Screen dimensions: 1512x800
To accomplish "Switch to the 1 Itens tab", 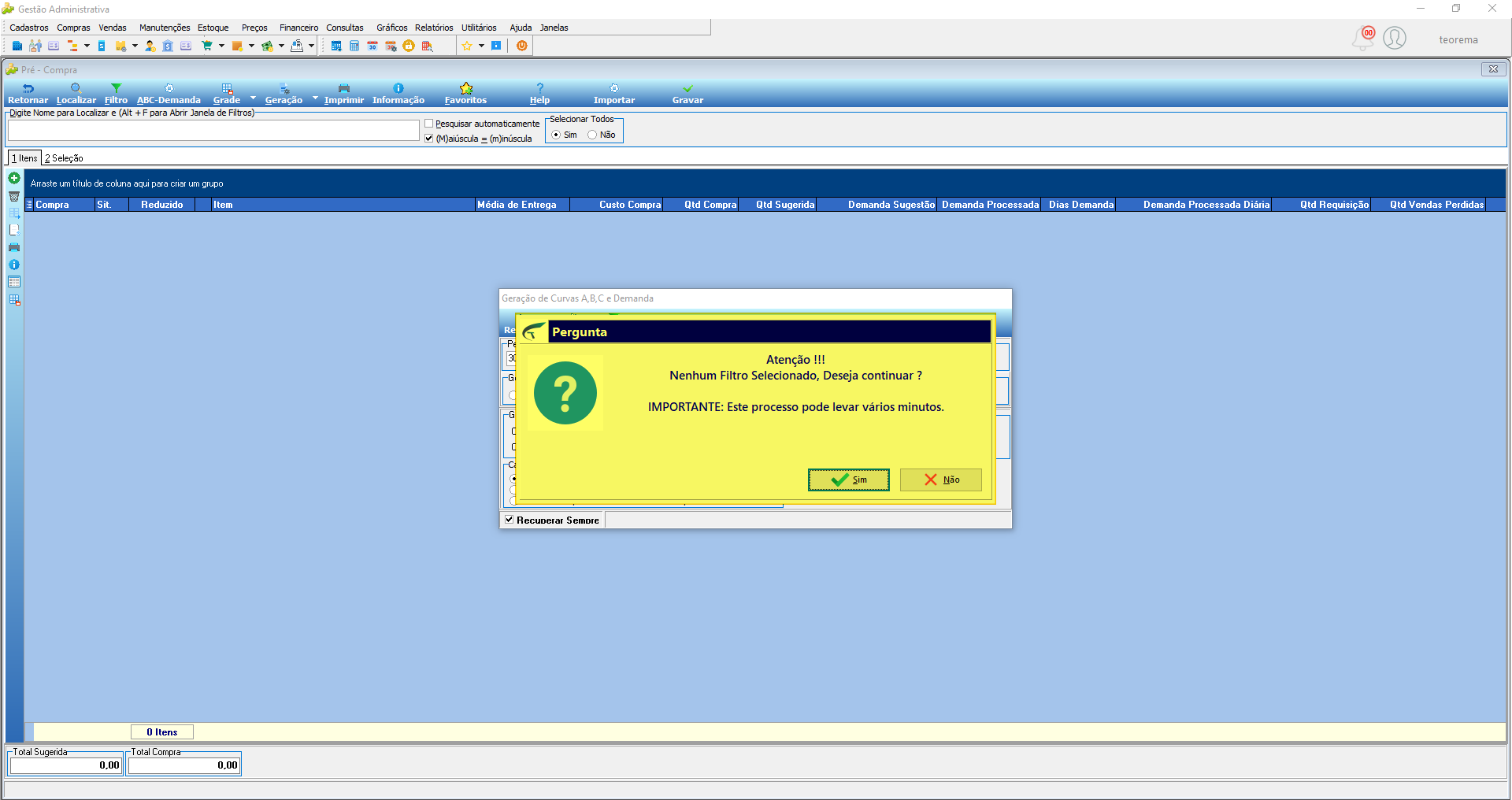I will tap(24, 158).
